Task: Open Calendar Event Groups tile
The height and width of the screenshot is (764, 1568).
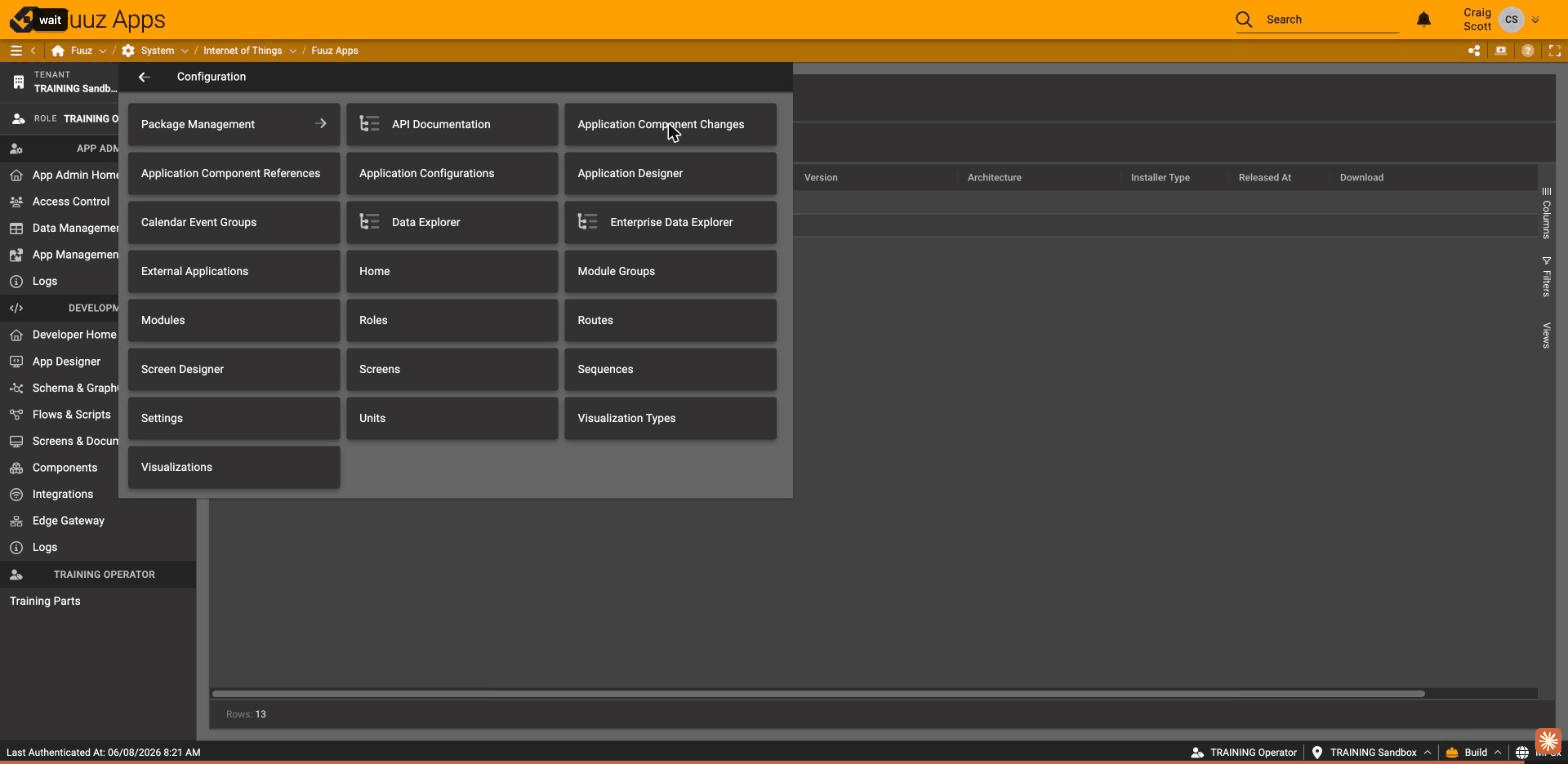Action: pyautogui.click(x=234, y=222)
